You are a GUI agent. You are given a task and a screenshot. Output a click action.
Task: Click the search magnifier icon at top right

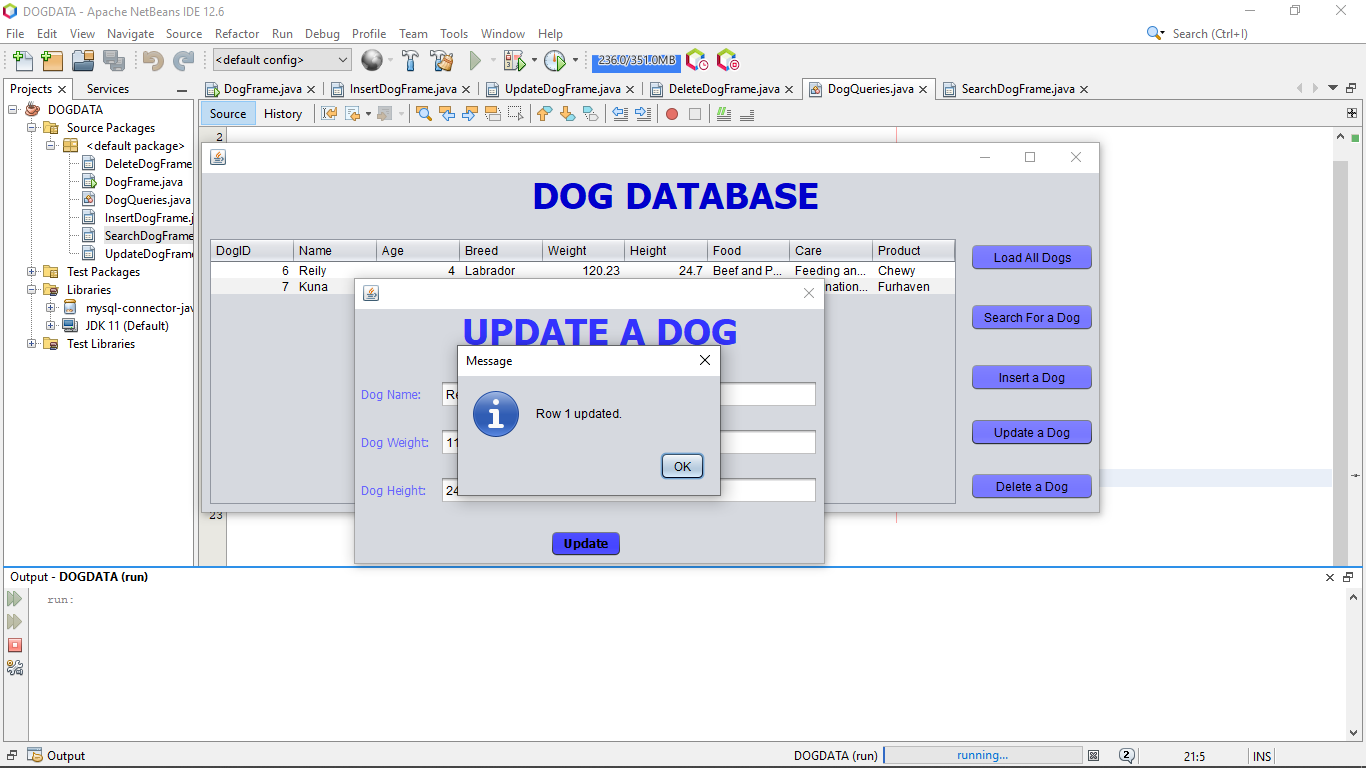[x=1155, y=33]
